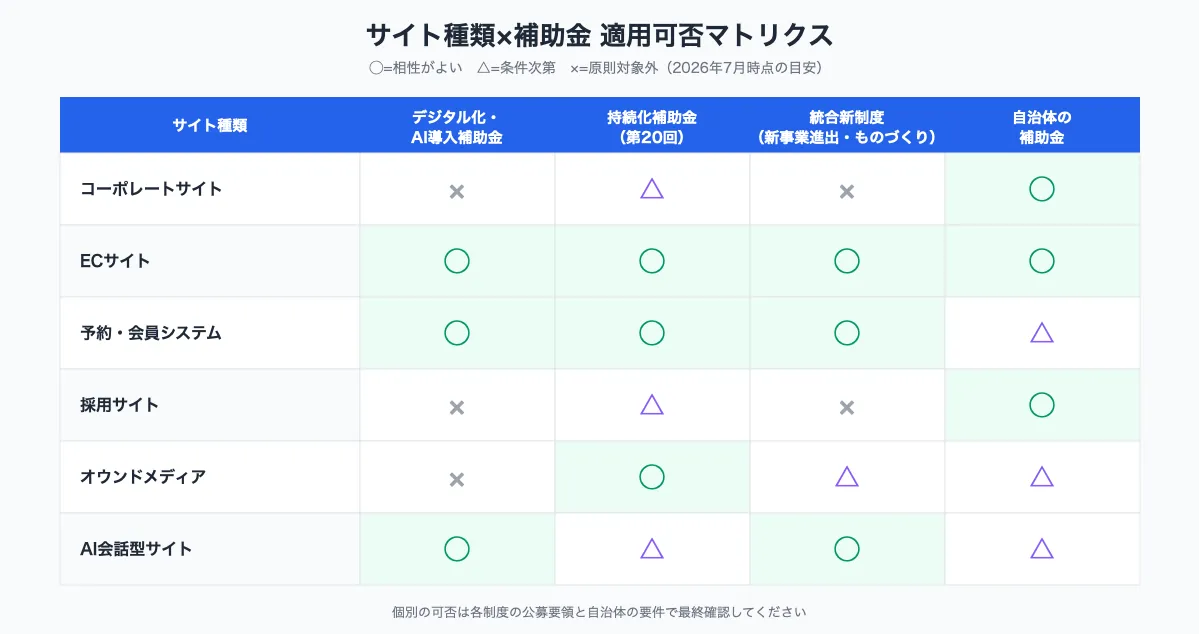Click the triangle for AI会話型サイト under 持続化補助金
The width and height of the screenshot is (1199, 634).
pos(651,548)
